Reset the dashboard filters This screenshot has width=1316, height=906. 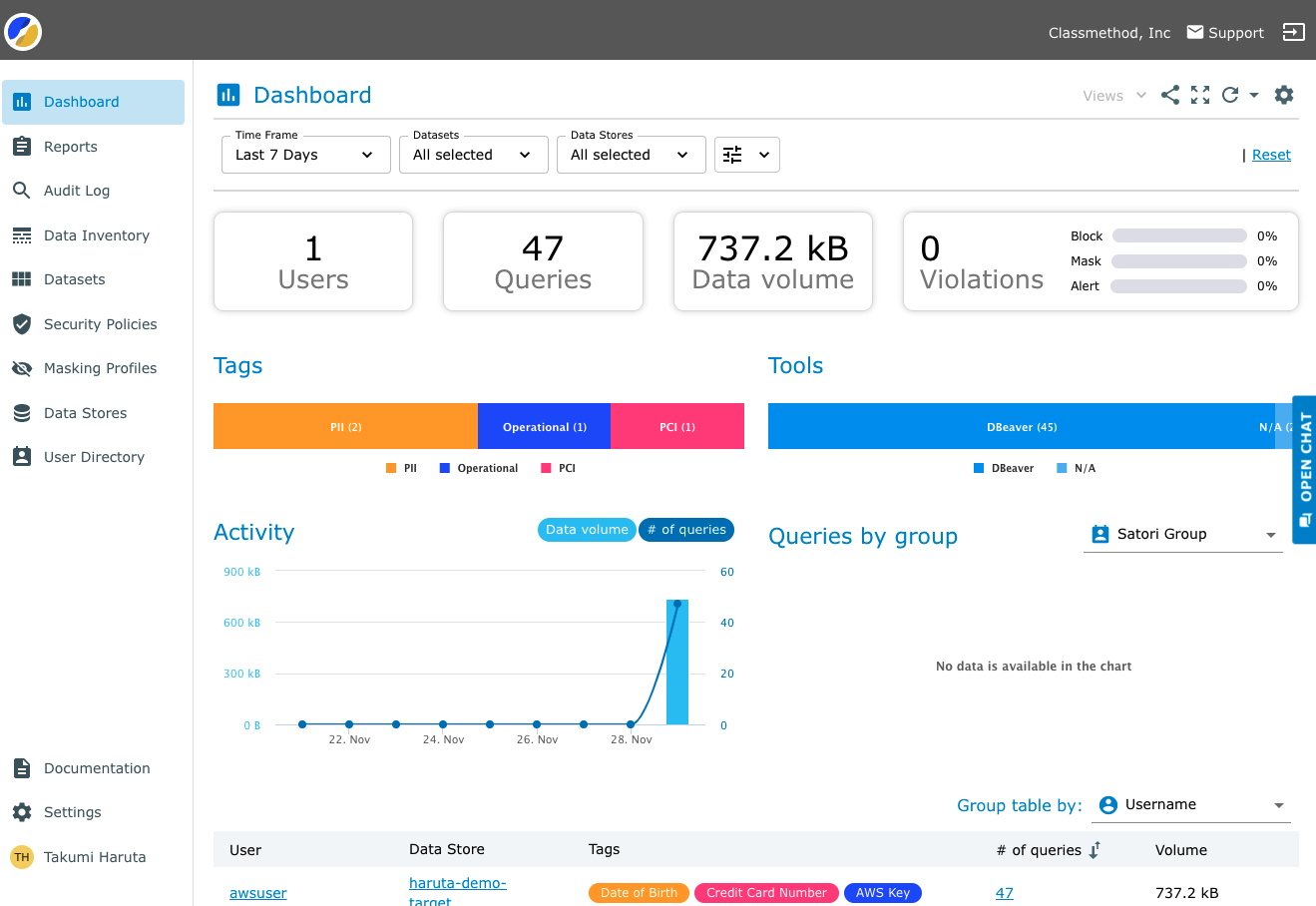[1271, 154]
